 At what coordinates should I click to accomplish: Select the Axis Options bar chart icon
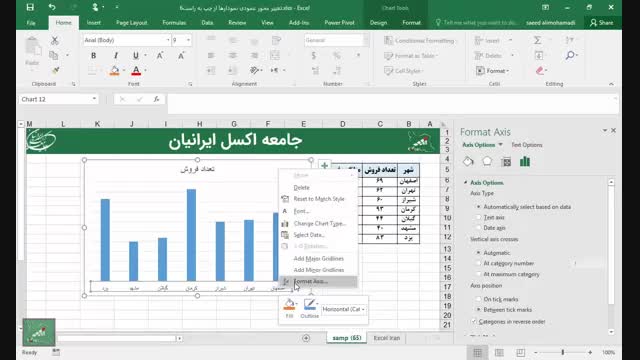point(525,162)
